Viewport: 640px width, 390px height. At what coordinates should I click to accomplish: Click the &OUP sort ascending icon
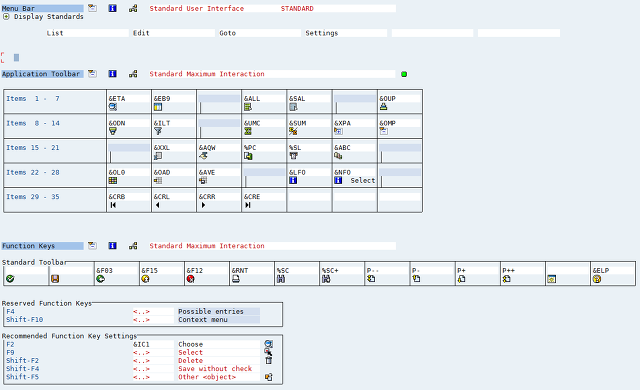[383, 107]
